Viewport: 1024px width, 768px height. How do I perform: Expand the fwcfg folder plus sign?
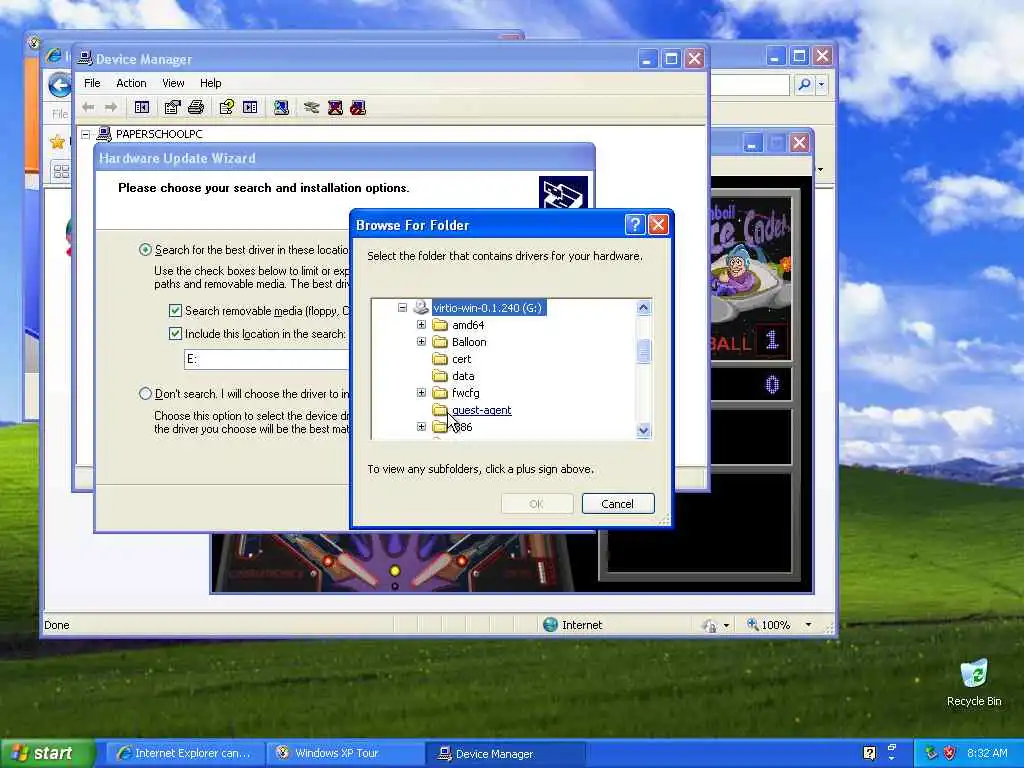click(421, 392)
